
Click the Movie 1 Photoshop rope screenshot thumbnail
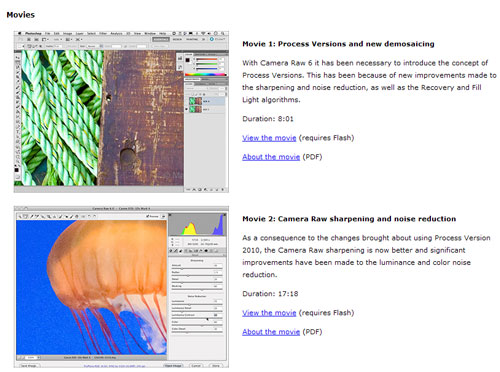pos(121,112)
